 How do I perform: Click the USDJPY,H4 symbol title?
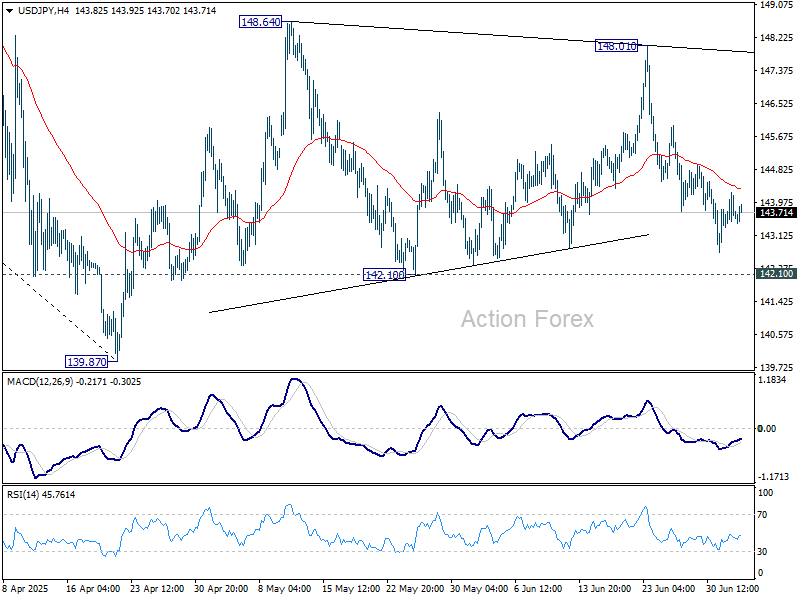43,11
